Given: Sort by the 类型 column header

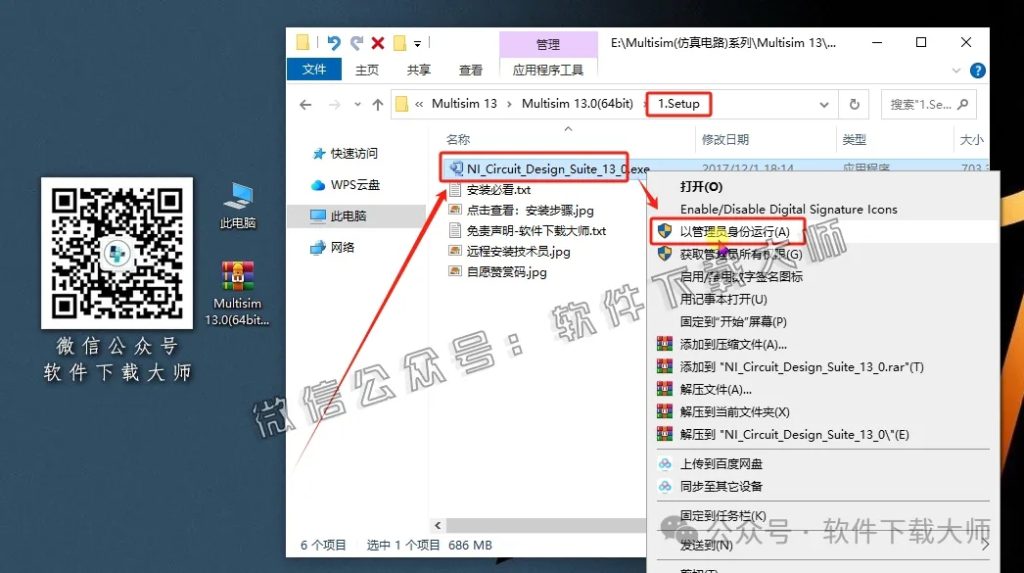Looking at the screenshot, I should click(x=854, y=140).
